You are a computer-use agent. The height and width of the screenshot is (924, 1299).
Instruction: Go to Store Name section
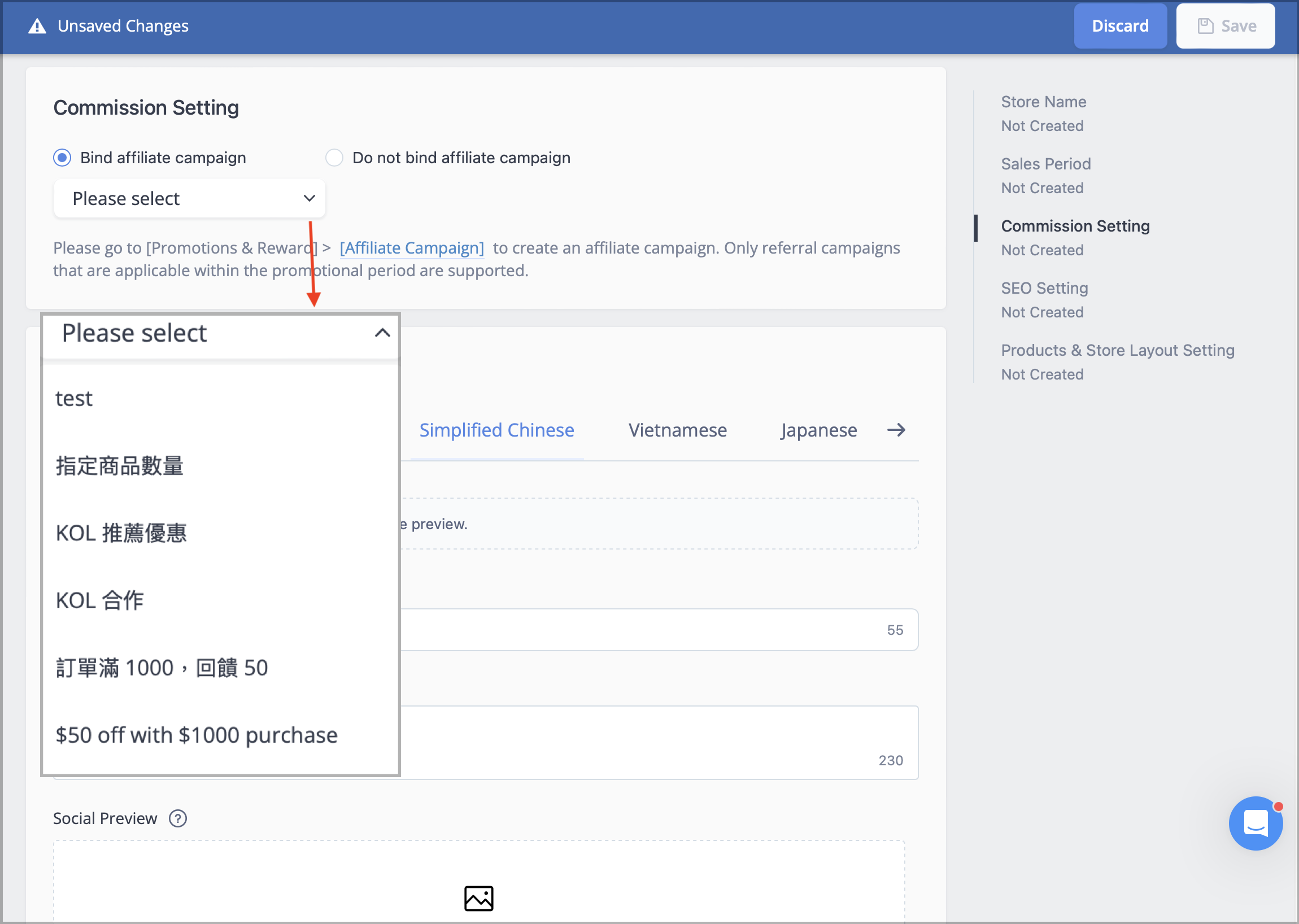click(1044, 102)
